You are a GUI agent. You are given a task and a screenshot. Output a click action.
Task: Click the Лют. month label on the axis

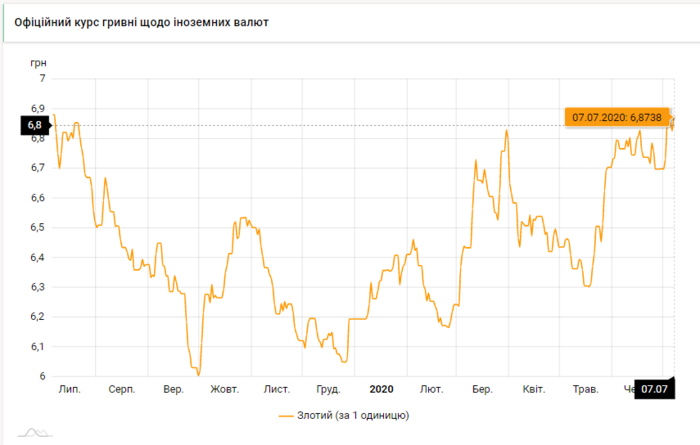coord(432,389)
